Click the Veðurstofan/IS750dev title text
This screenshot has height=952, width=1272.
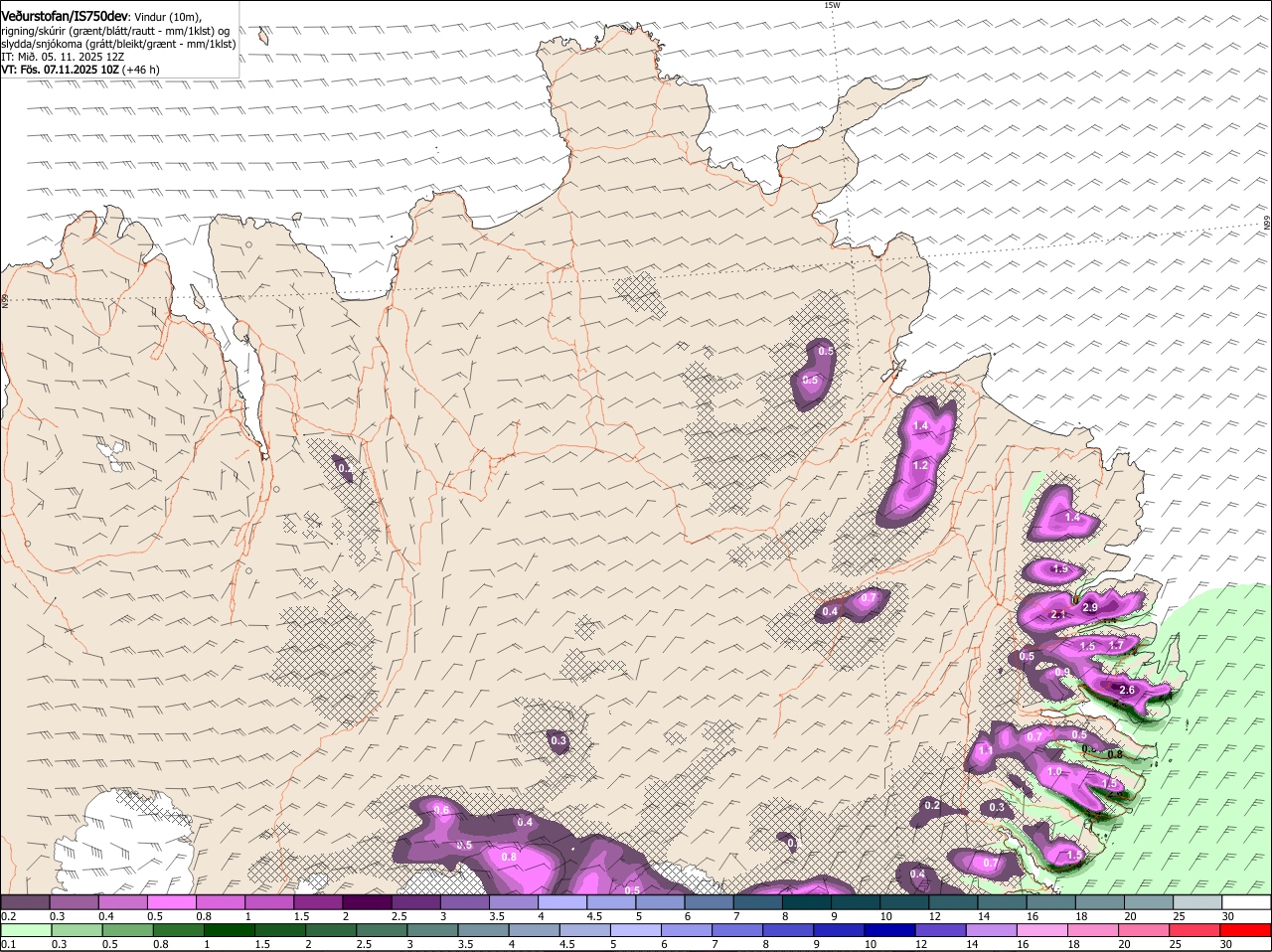(x=65, y=17)
